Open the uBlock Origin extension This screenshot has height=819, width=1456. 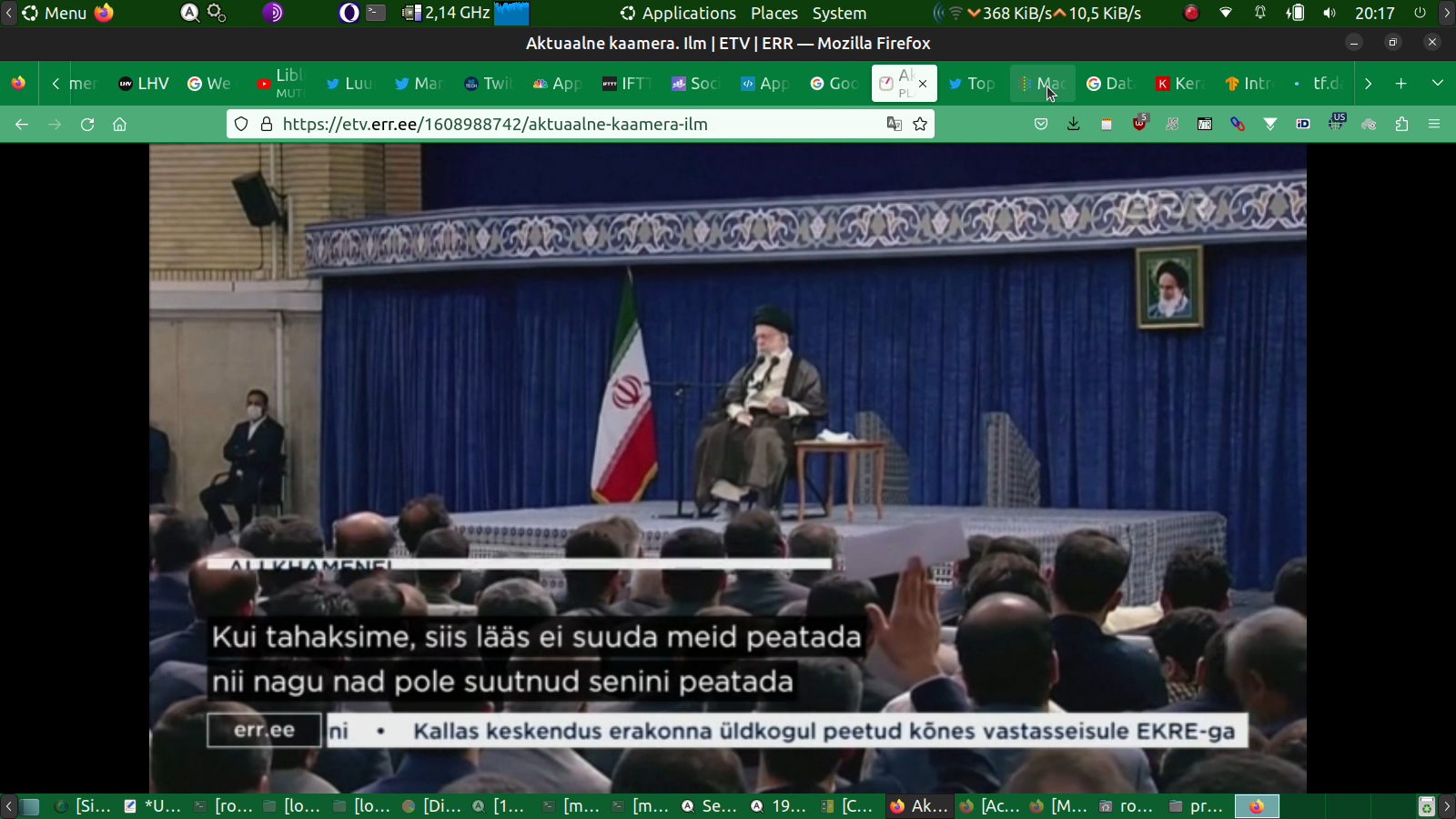[1139, 124]
